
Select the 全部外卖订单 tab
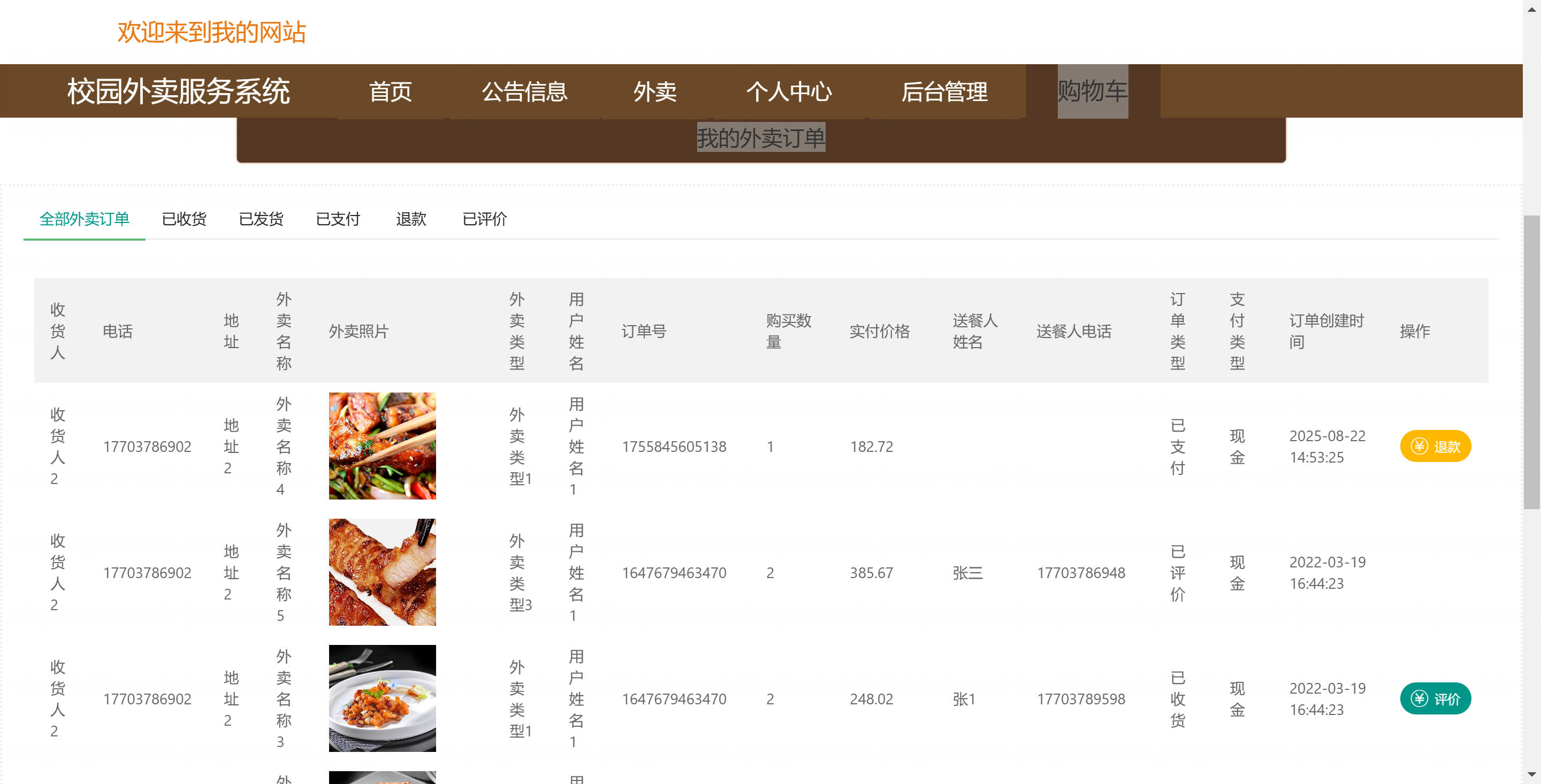pos(85,219)
